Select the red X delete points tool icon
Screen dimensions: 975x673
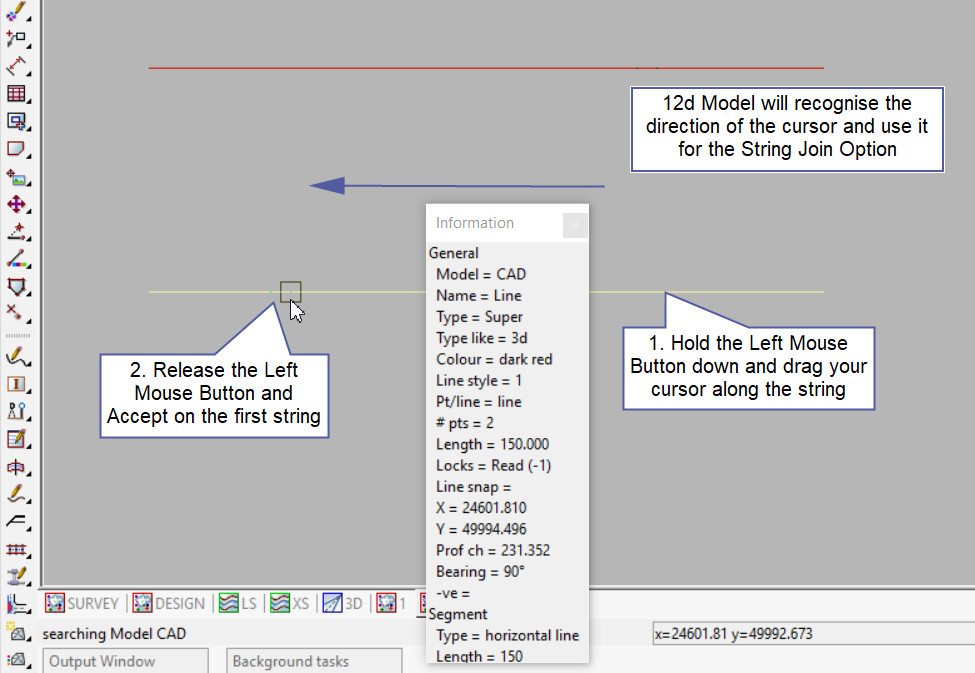click(16, 312)
